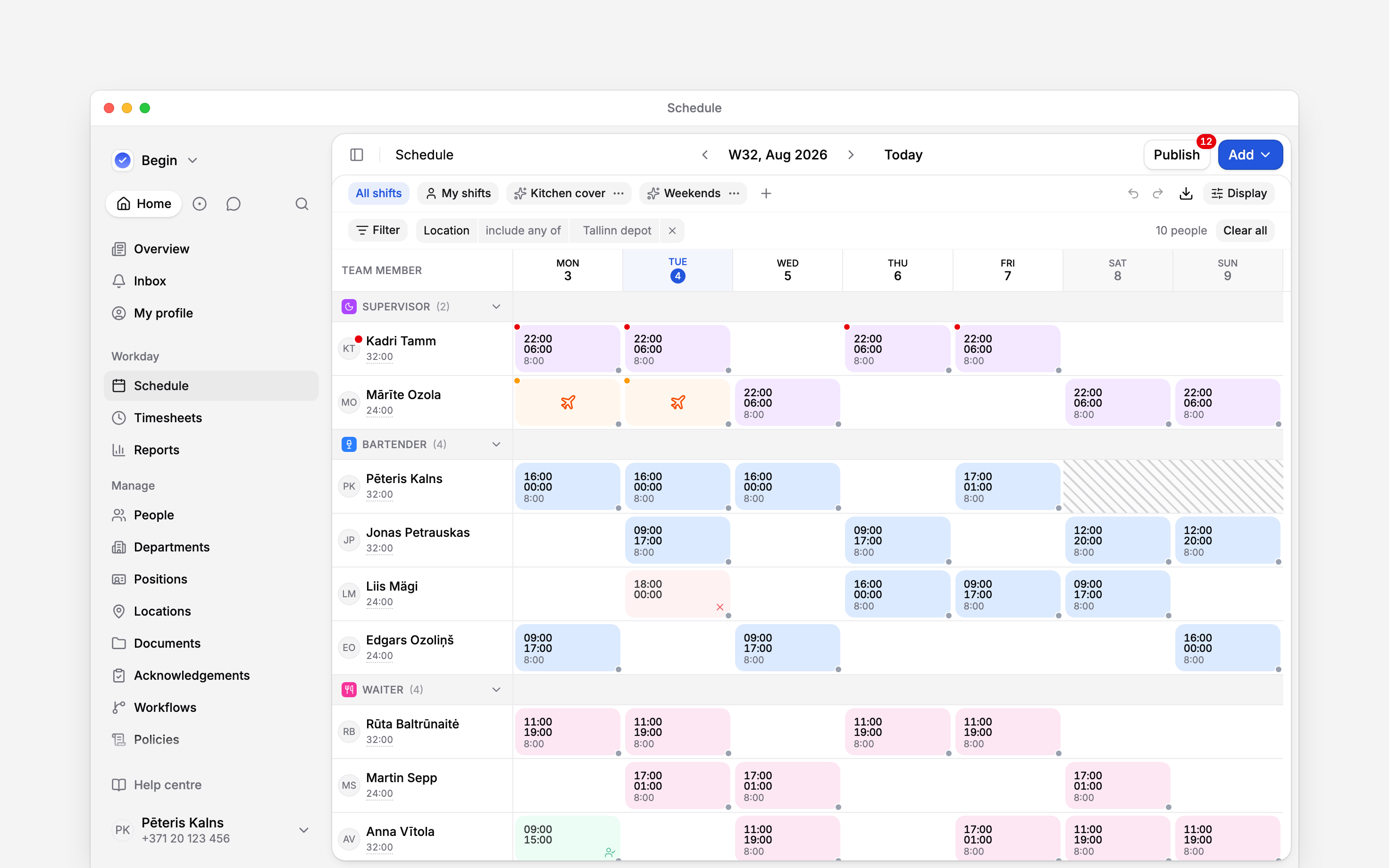
Task: Toggle the sidebar panel icon
Action: coord(356,155)
